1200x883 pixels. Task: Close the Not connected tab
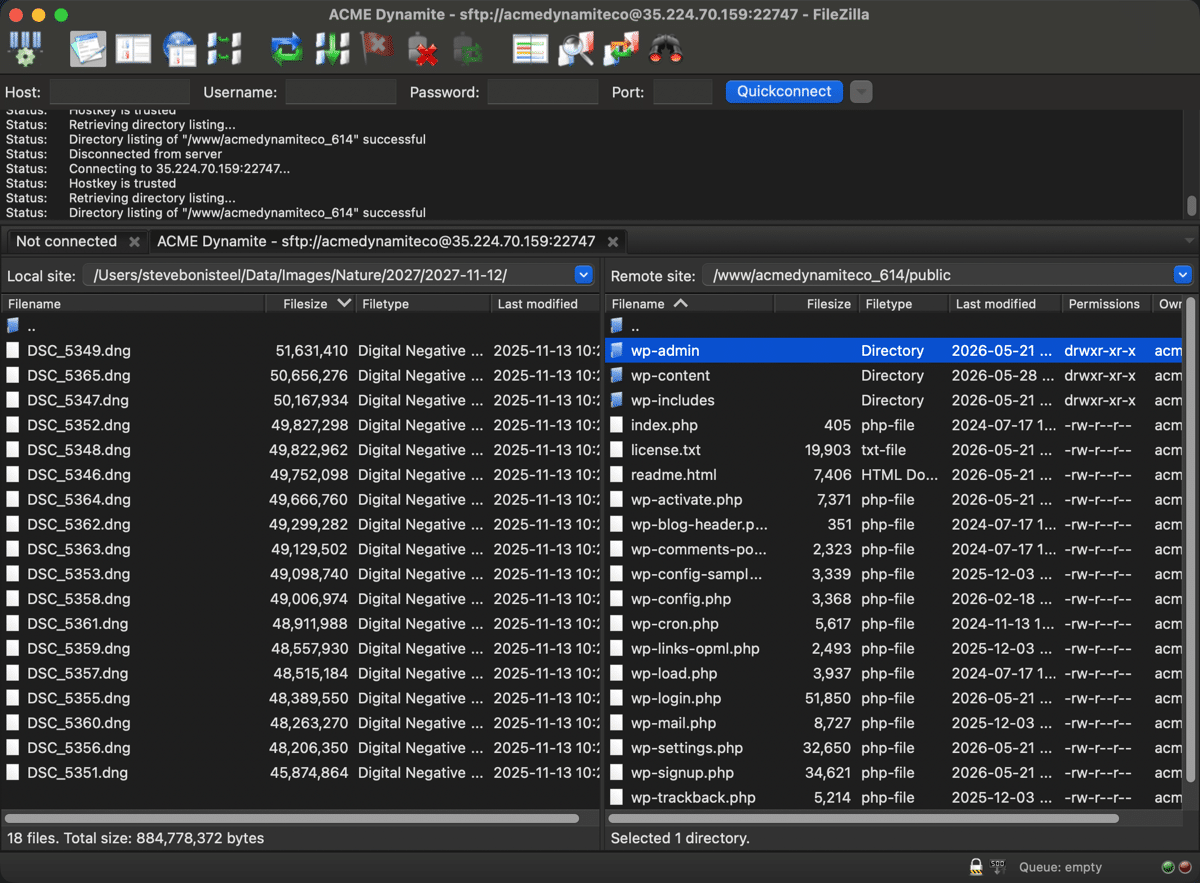coord(134,242)
